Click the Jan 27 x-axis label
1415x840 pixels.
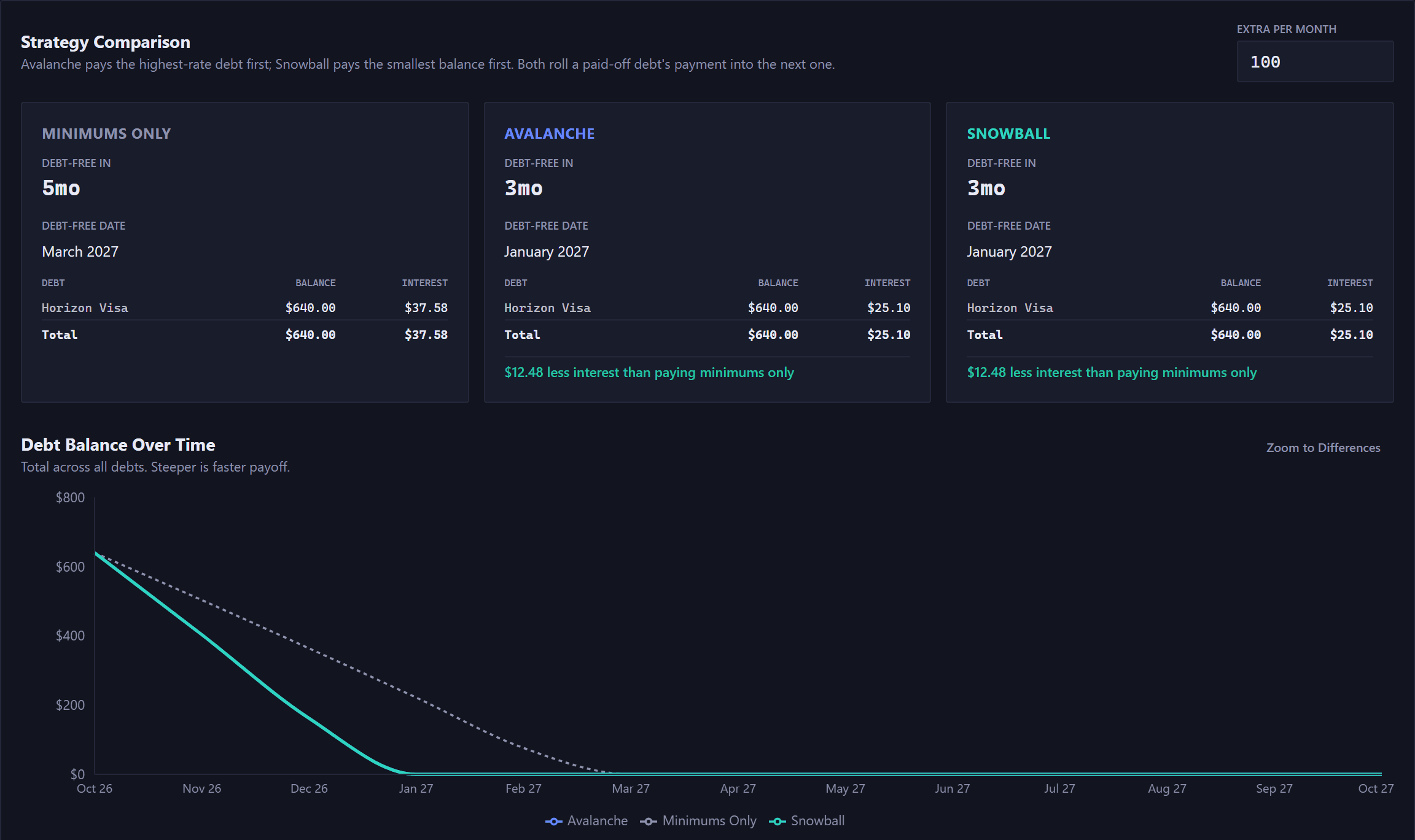pos(416,788)
